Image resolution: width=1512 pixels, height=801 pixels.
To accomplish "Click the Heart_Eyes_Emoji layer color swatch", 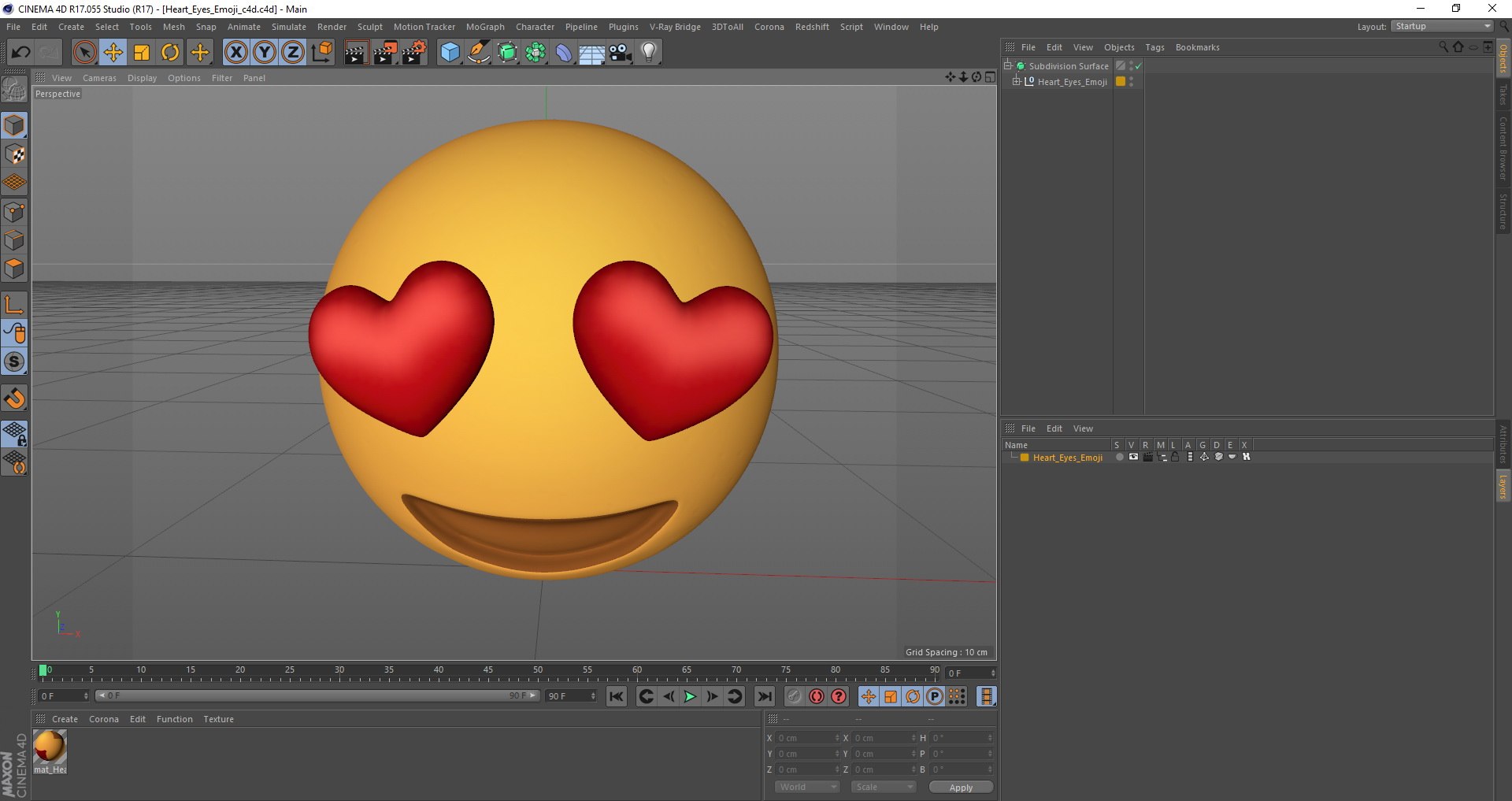I will [x=1025, y=458].
